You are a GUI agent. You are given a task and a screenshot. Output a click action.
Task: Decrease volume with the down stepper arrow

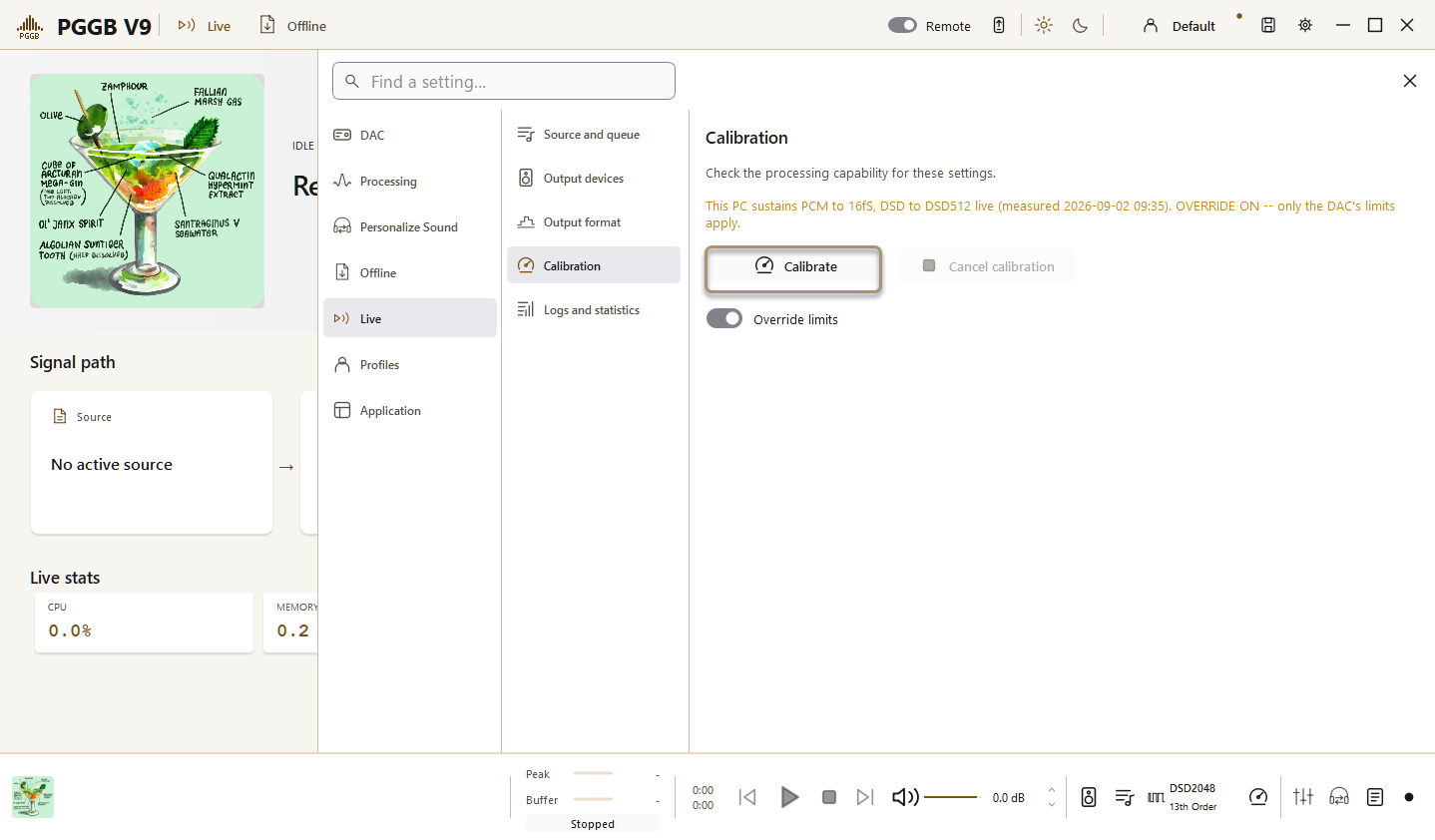point(1052,805)
